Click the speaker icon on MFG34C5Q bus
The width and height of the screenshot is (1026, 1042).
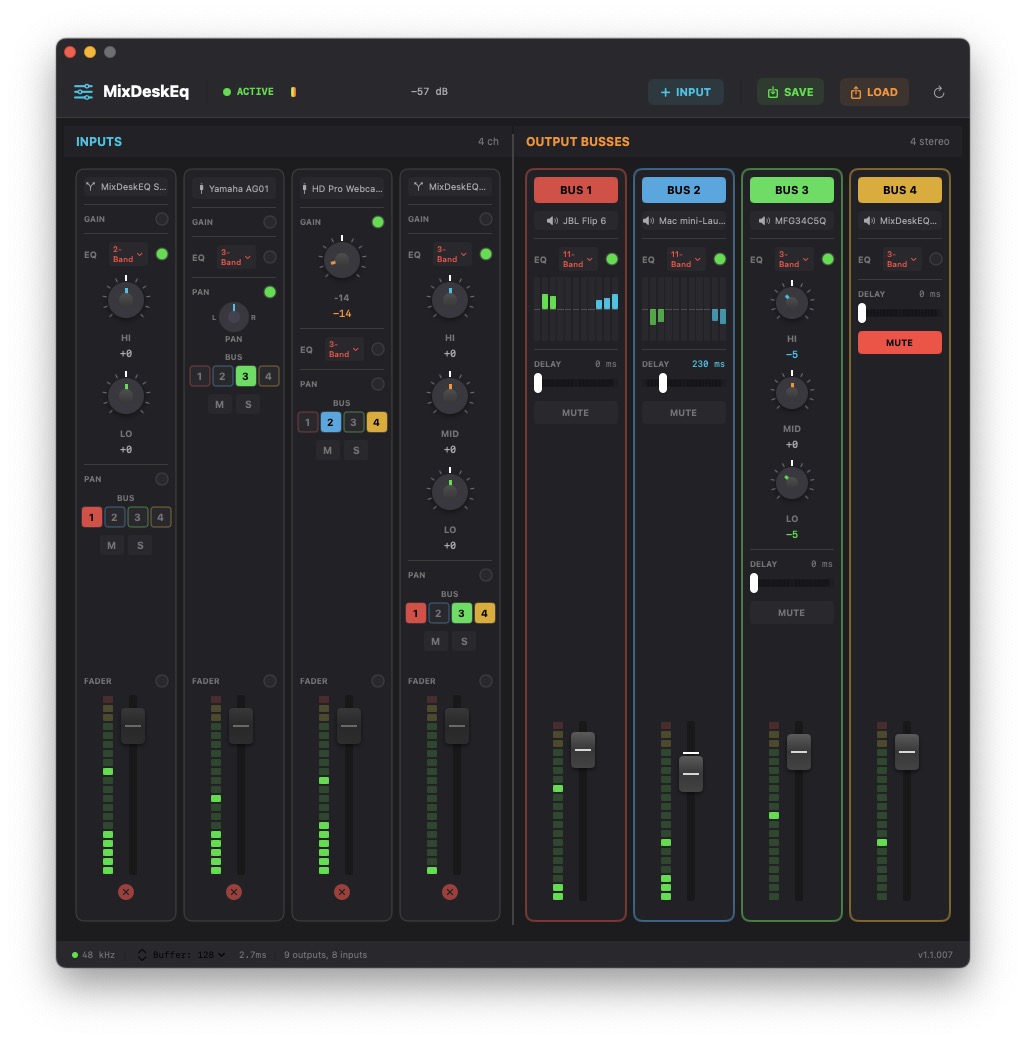[x=764, y=221]
